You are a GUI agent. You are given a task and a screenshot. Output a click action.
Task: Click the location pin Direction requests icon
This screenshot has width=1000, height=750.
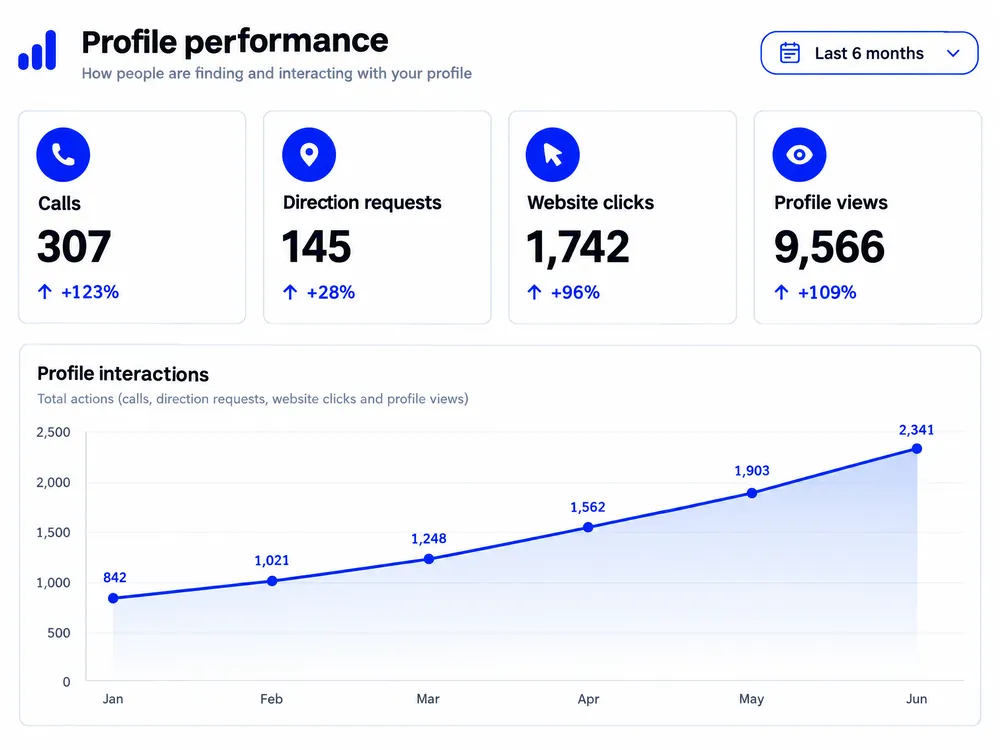[309, 154]
